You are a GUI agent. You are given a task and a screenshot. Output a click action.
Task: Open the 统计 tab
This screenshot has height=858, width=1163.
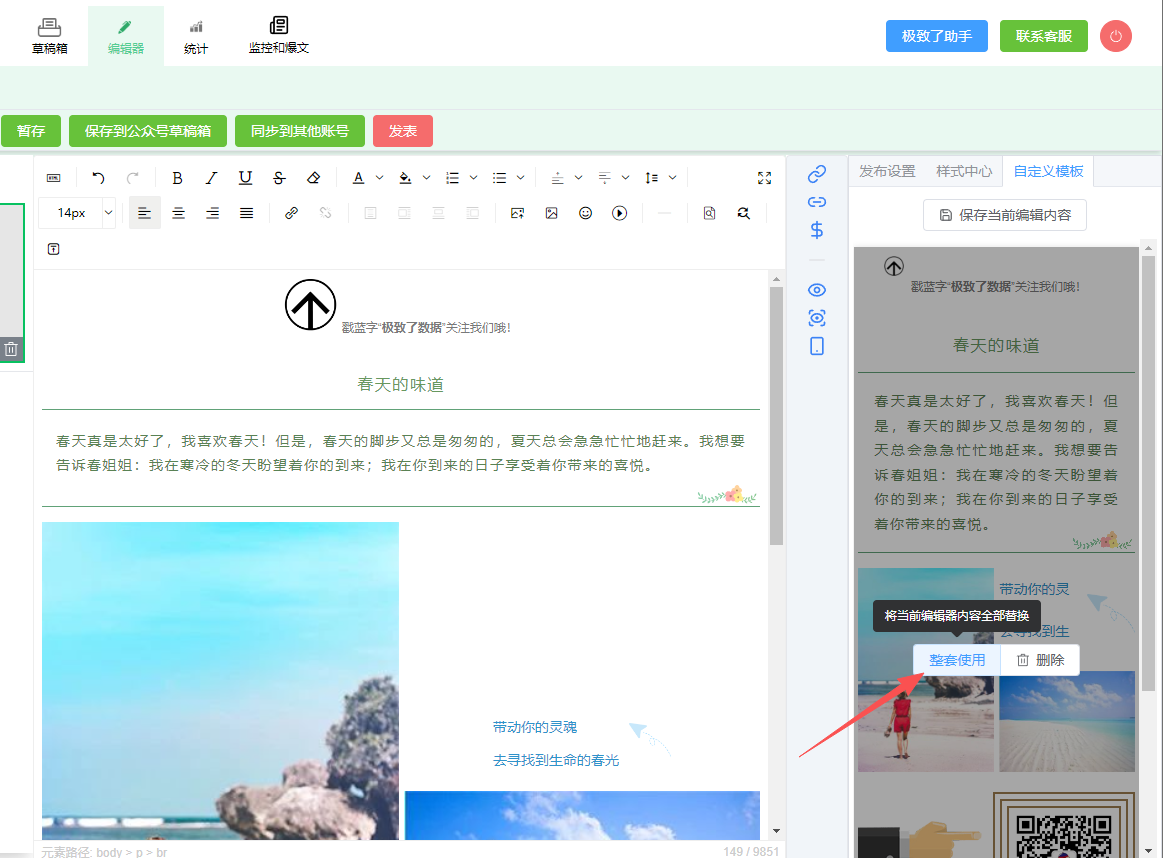[x=196, y=36]
